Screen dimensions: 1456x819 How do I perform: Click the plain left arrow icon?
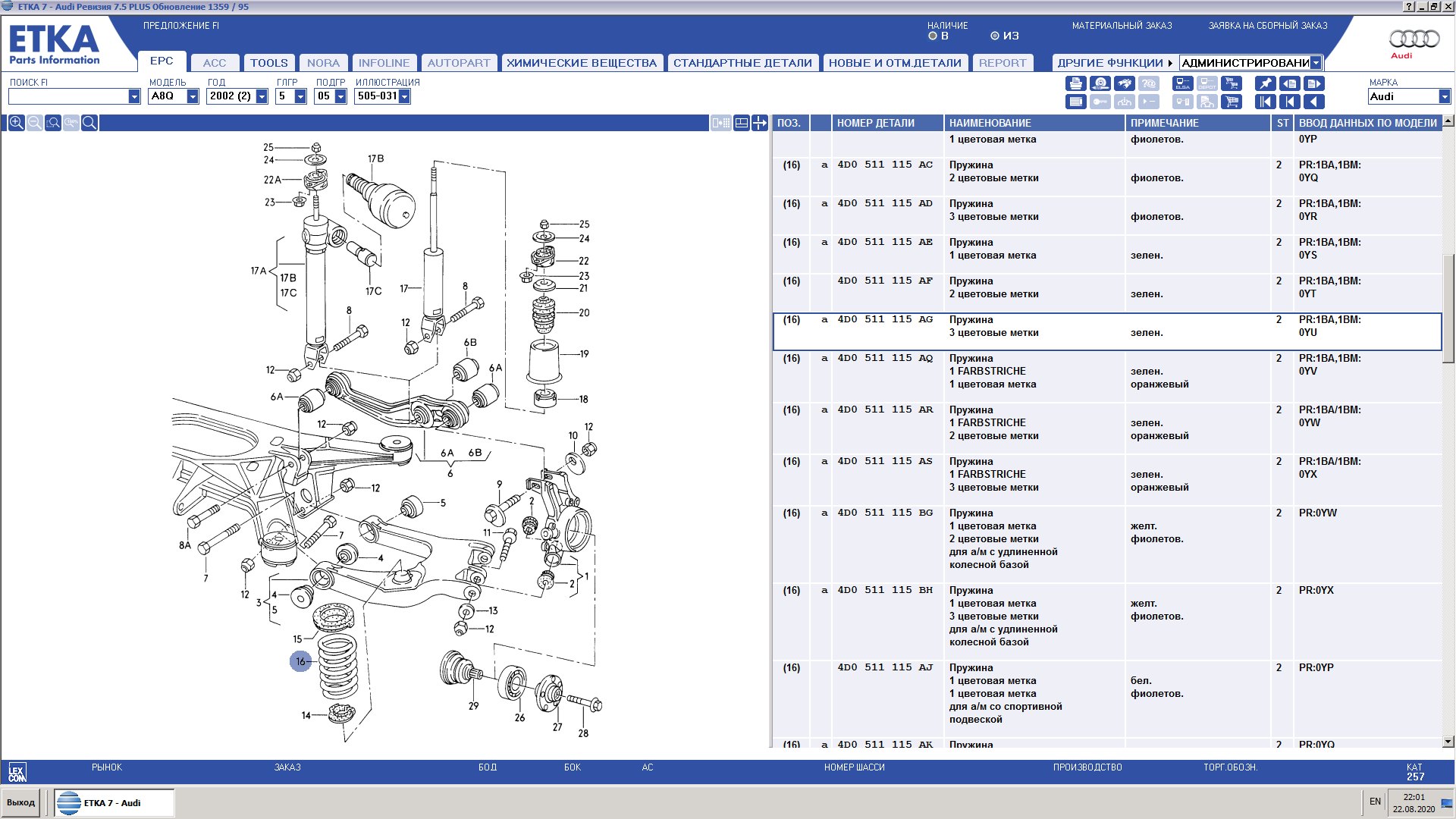1314,102
